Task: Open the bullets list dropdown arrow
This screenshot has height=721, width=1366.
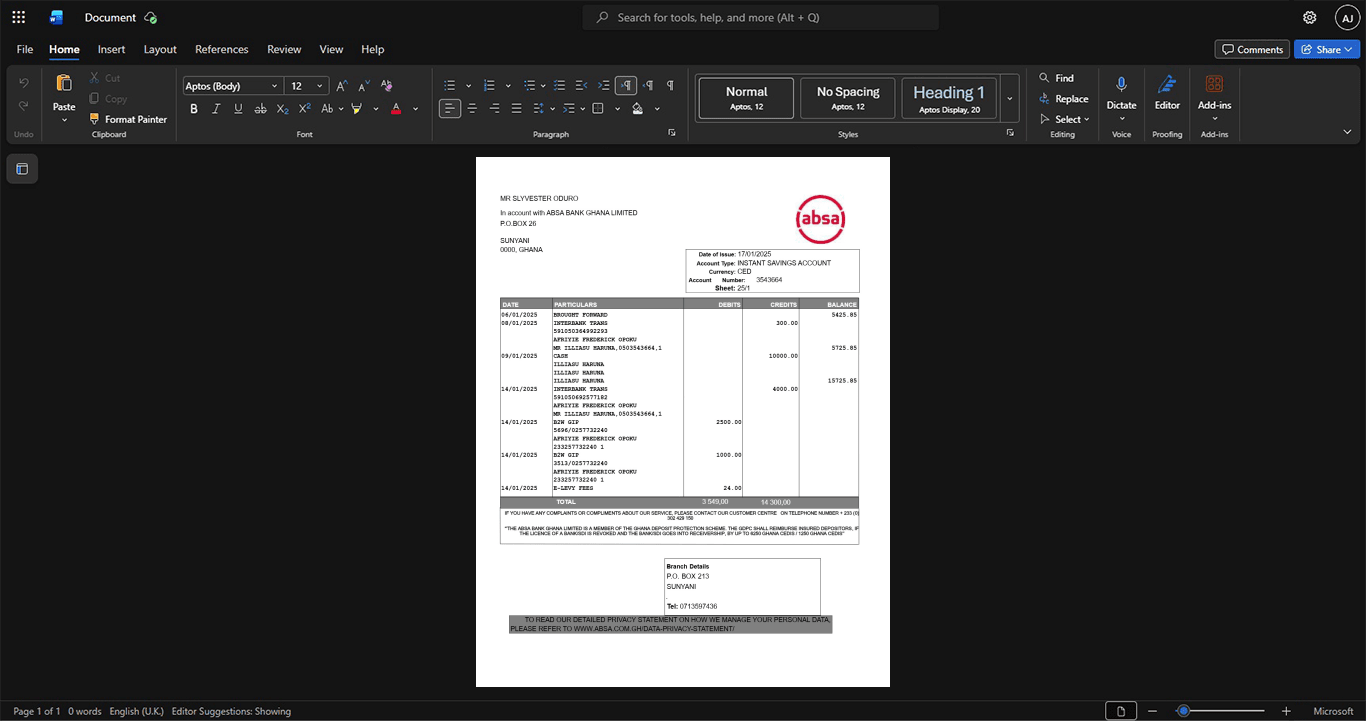Action: coord(469,86)
